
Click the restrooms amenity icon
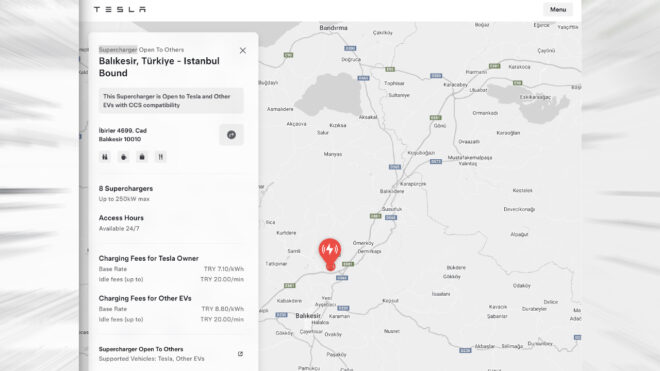coord(105,157)
